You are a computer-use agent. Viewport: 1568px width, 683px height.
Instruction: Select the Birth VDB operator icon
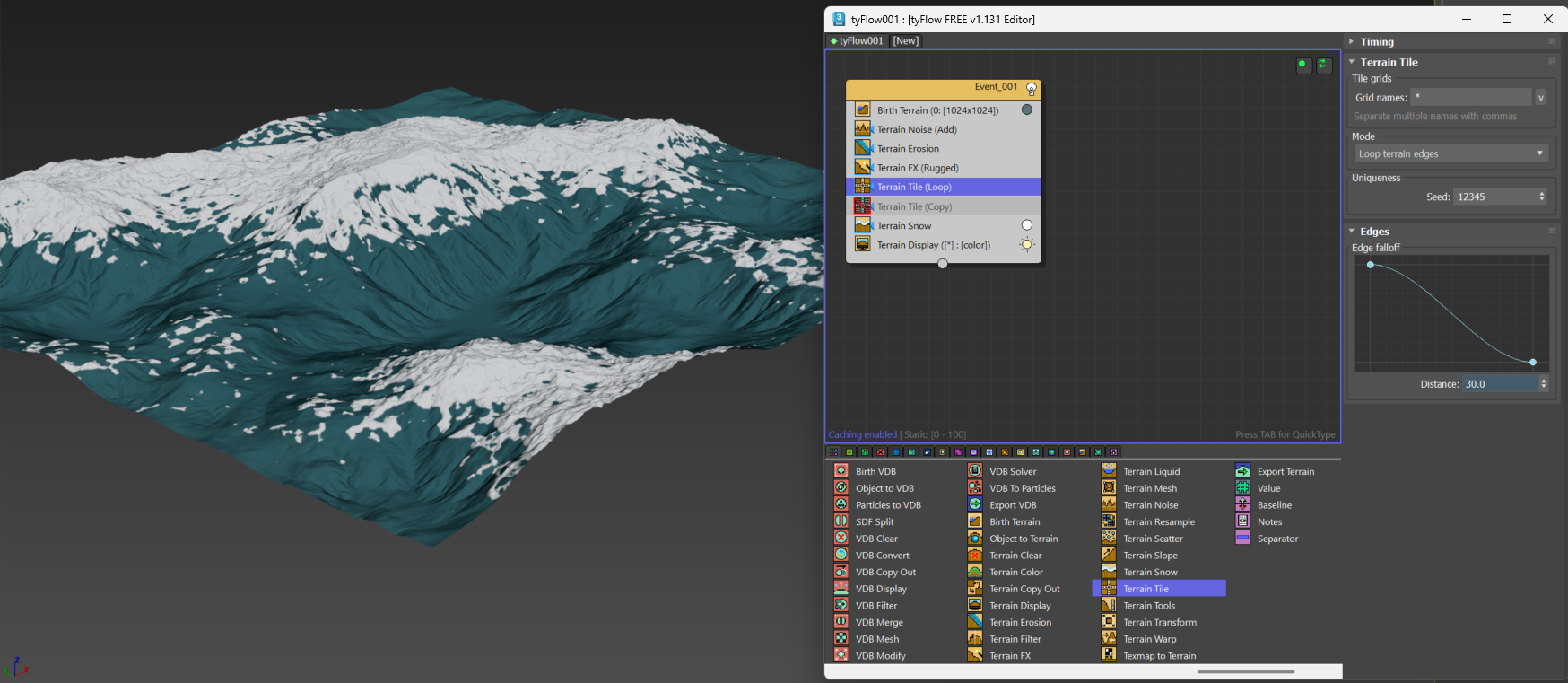coord(841,471)
